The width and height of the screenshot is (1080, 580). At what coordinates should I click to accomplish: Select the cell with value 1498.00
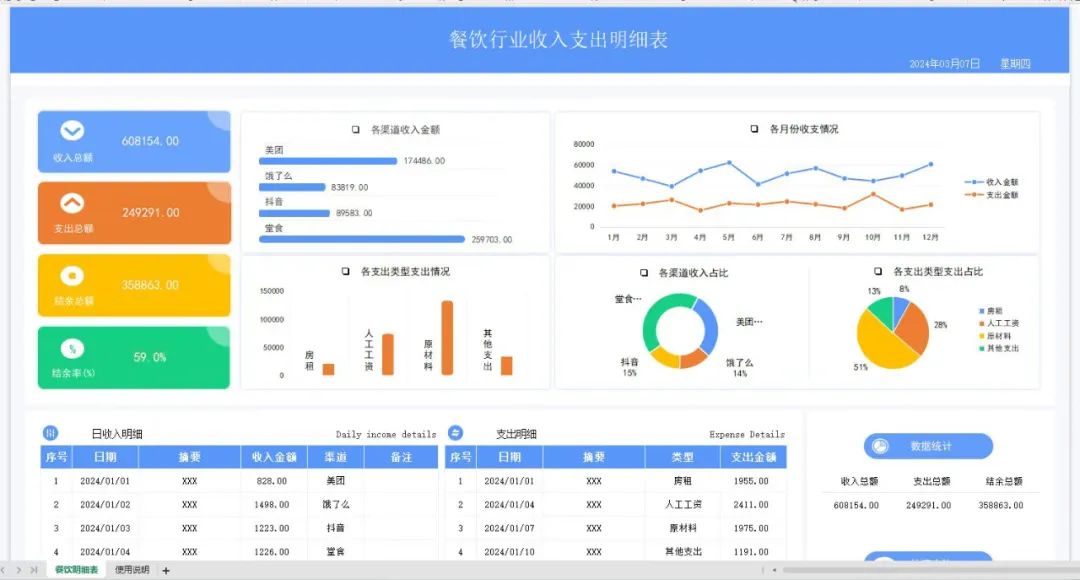[273, 504]
